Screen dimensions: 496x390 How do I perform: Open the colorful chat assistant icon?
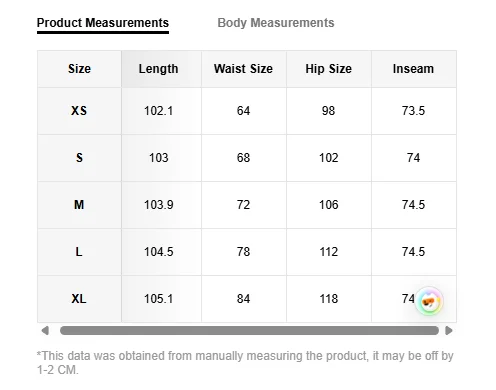(429, 301)
